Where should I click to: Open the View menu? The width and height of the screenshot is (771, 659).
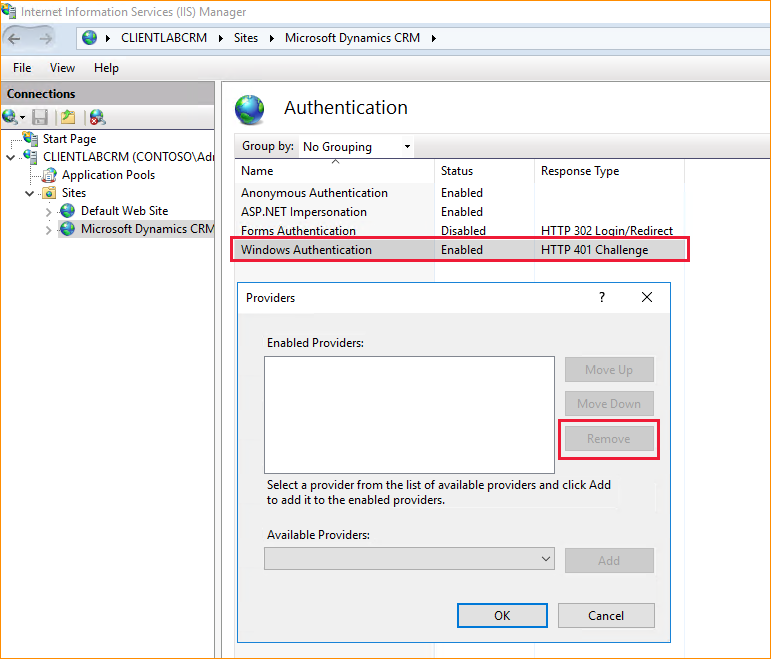pos(62,68)
